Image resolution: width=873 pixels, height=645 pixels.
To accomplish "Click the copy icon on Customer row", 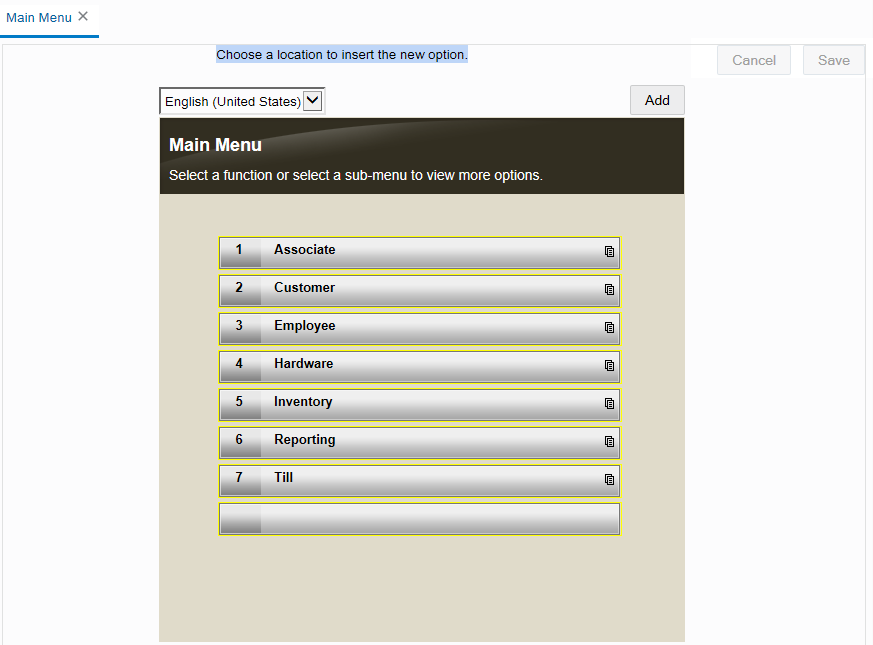I will point(609,289).
